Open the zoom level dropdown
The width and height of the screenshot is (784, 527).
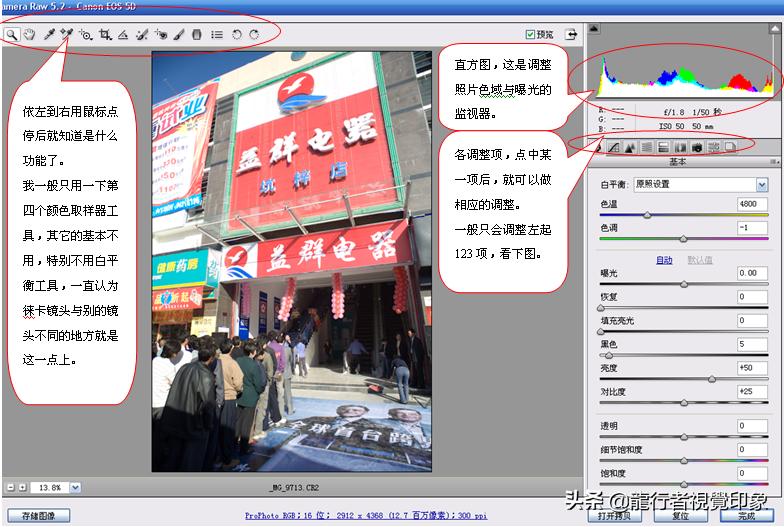[x=74, y=488]
